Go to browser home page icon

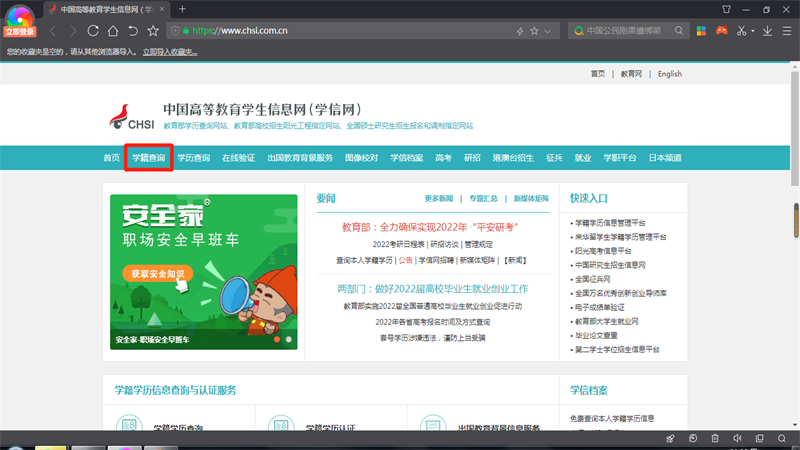[x=113, y=31]
